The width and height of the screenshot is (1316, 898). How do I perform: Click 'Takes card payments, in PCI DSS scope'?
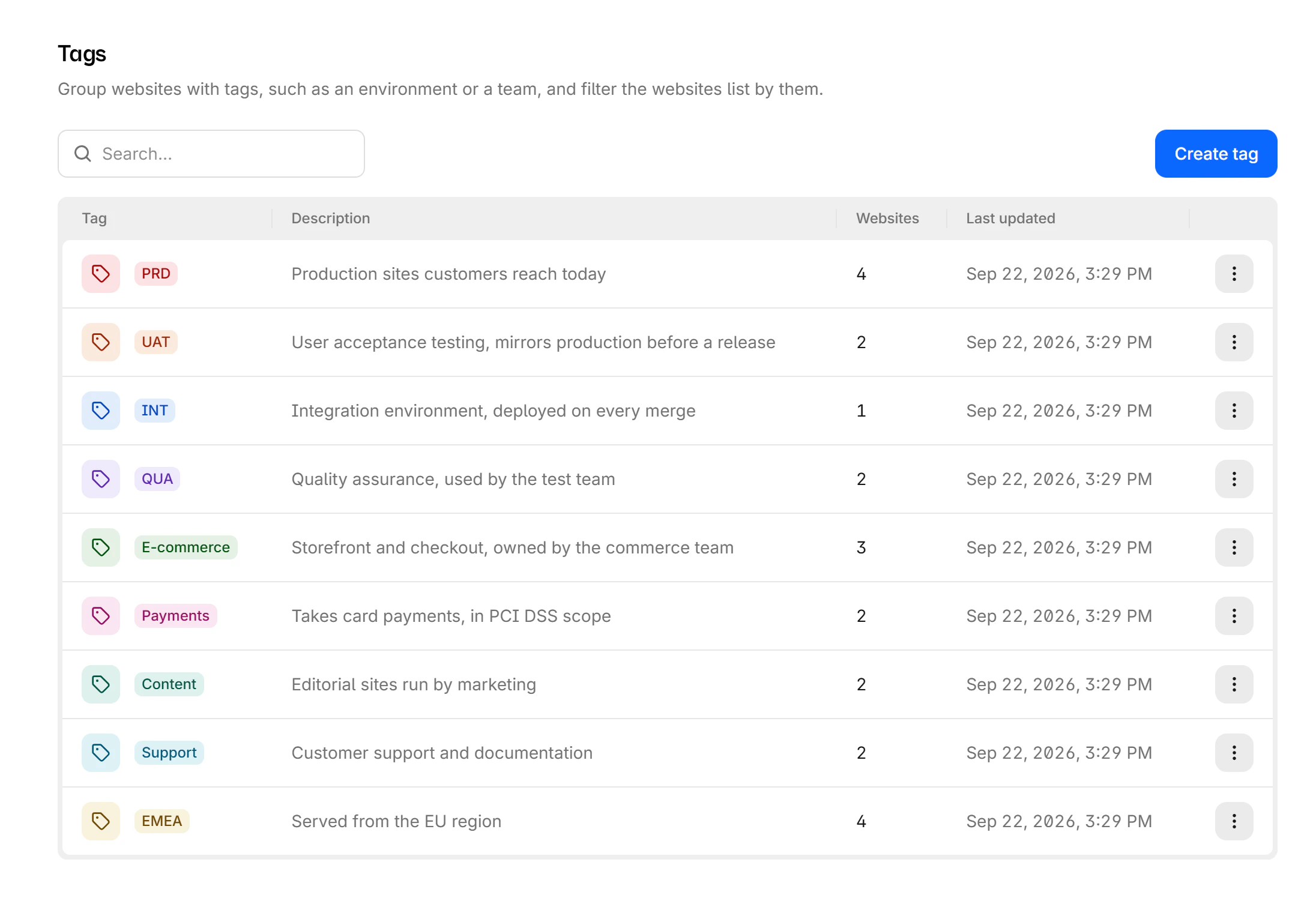coord(451,616)
